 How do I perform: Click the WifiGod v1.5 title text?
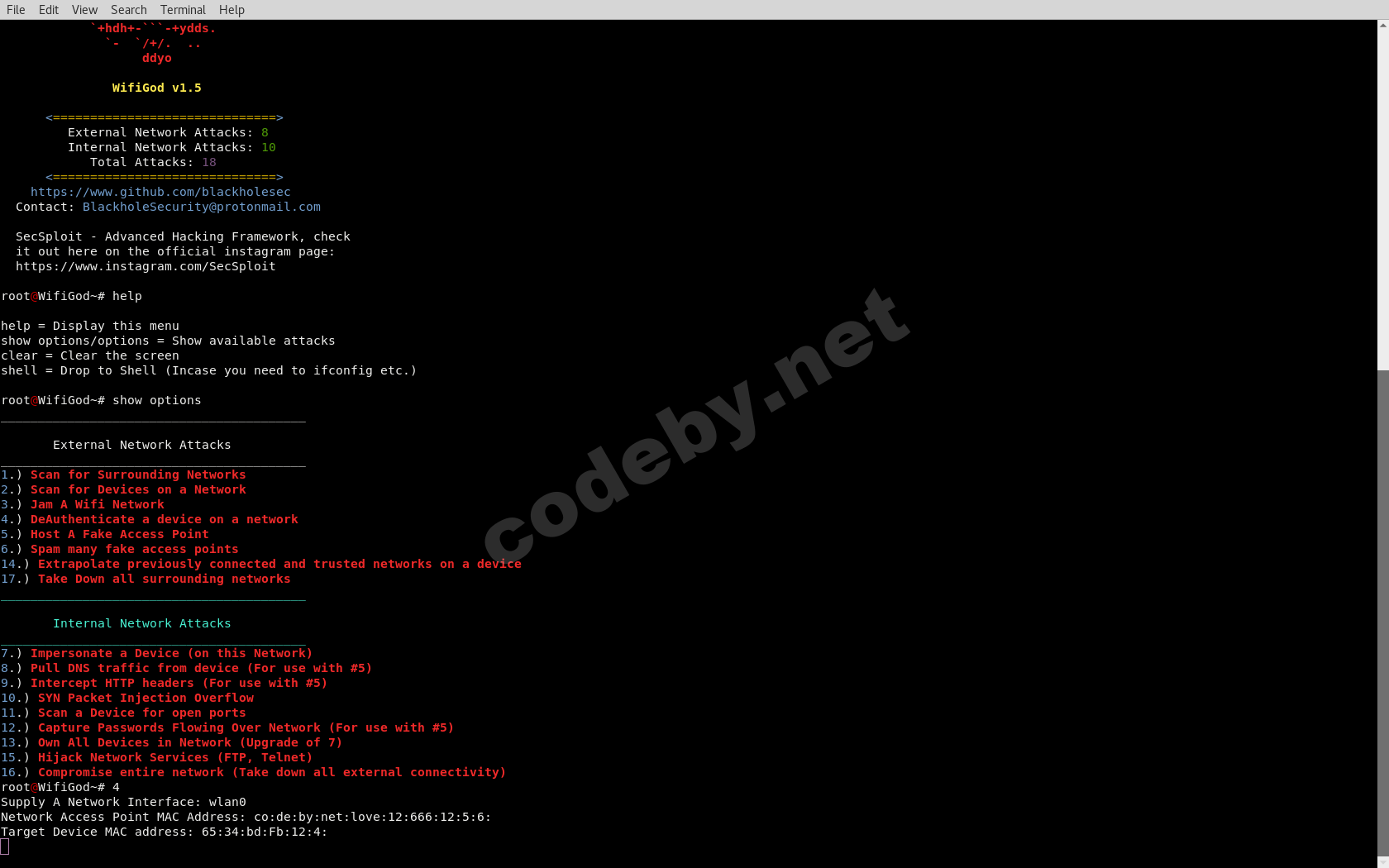pos(156,87)
